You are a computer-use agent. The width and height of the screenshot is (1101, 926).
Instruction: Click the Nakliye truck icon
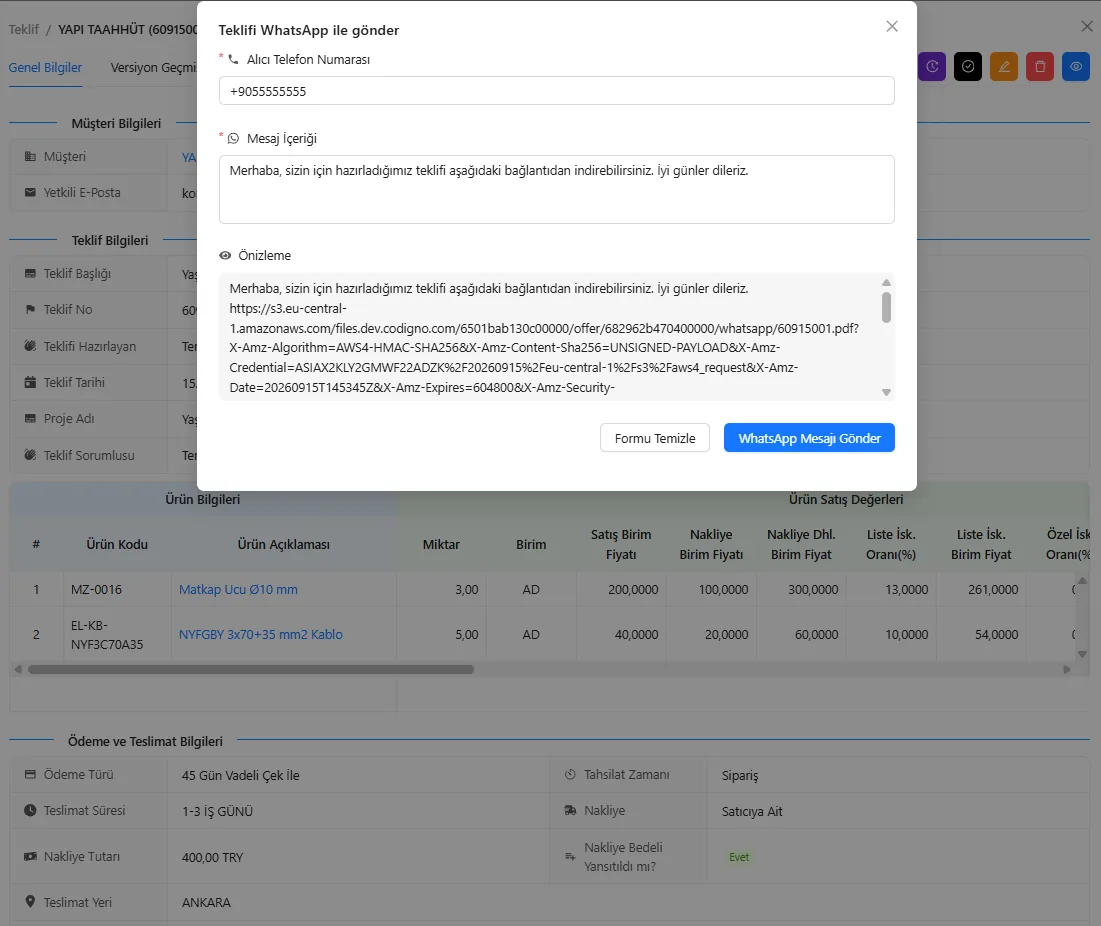[x=570, y=810]
